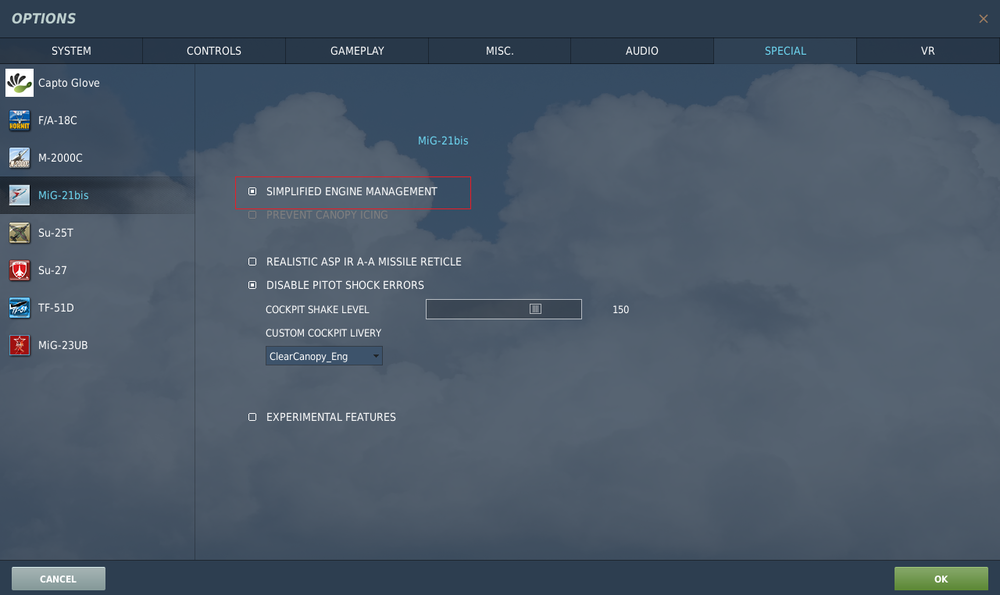Open the VR tab
The image size is (1000, 595).
(928, 51)
